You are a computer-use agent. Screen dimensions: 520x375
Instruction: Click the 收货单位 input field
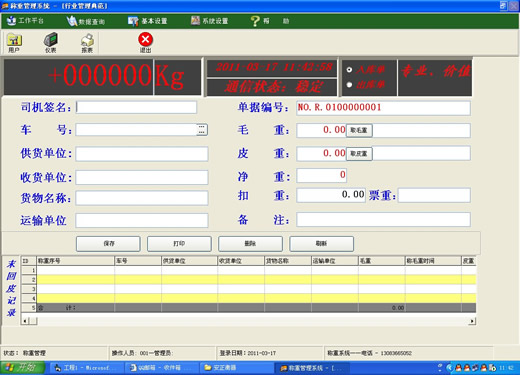[x=142, y=177]
